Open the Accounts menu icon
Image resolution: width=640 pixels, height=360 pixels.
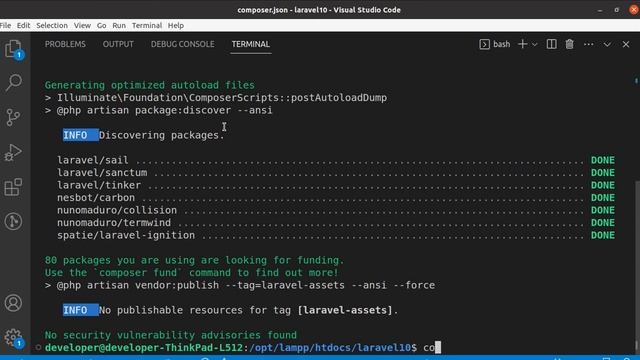coord(13,303)
